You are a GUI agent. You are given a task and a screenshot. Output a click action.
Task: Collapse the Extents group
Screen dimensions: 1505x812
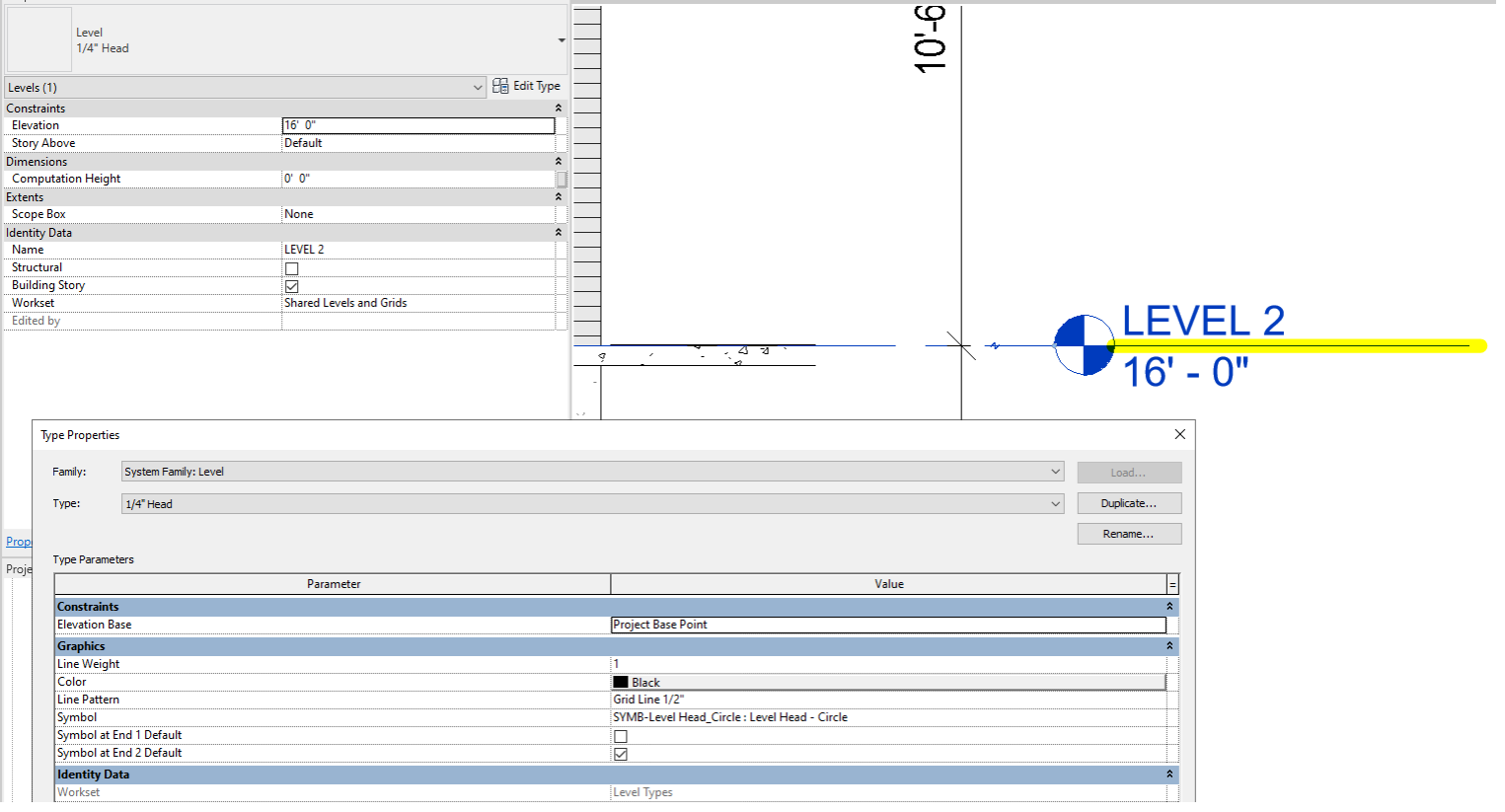559,197
